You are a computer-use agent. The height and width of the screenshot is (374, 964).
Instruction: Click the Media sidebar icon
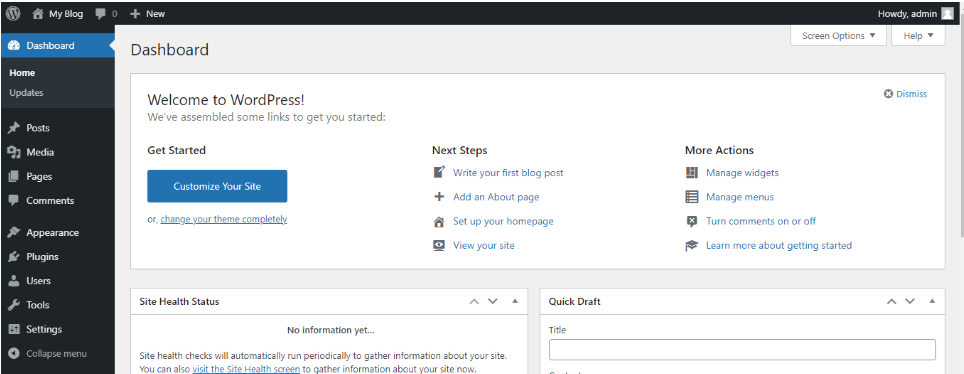coord(14,152)
